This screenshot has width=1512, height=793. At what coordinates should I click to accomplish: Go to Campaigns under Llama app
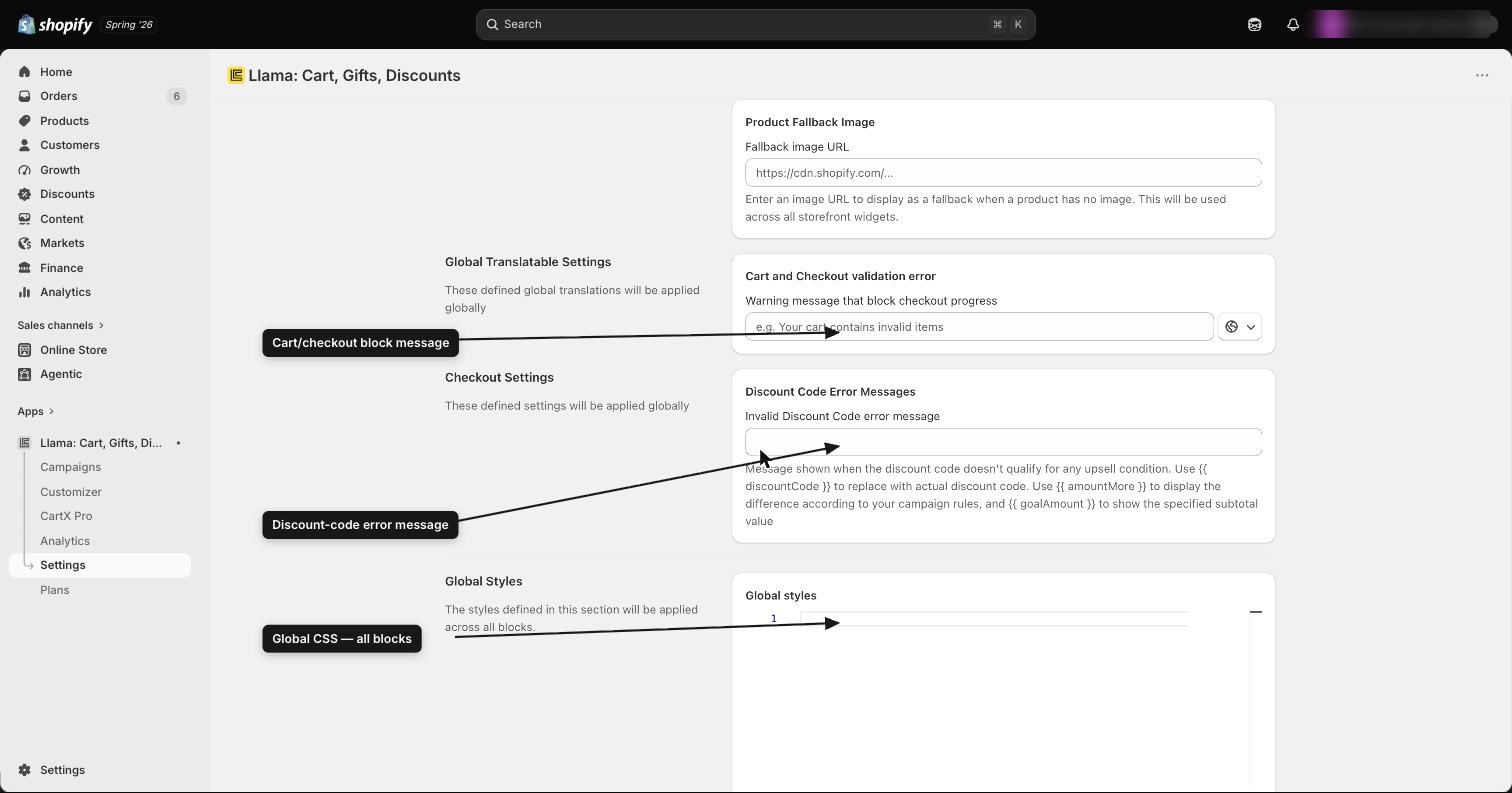click(x=70, y=467)
